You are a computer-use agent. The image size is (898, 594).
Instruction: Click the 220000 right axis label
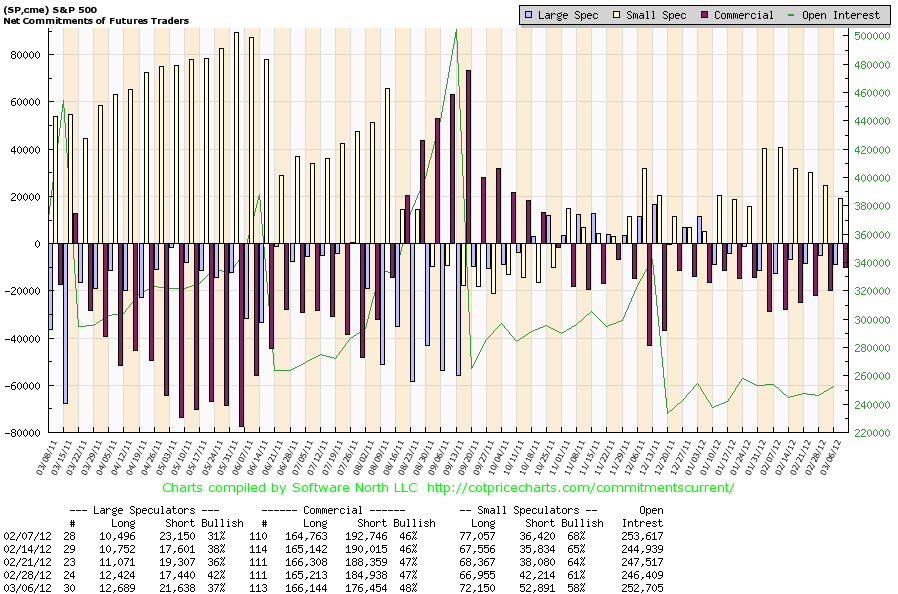coord(872,433)
